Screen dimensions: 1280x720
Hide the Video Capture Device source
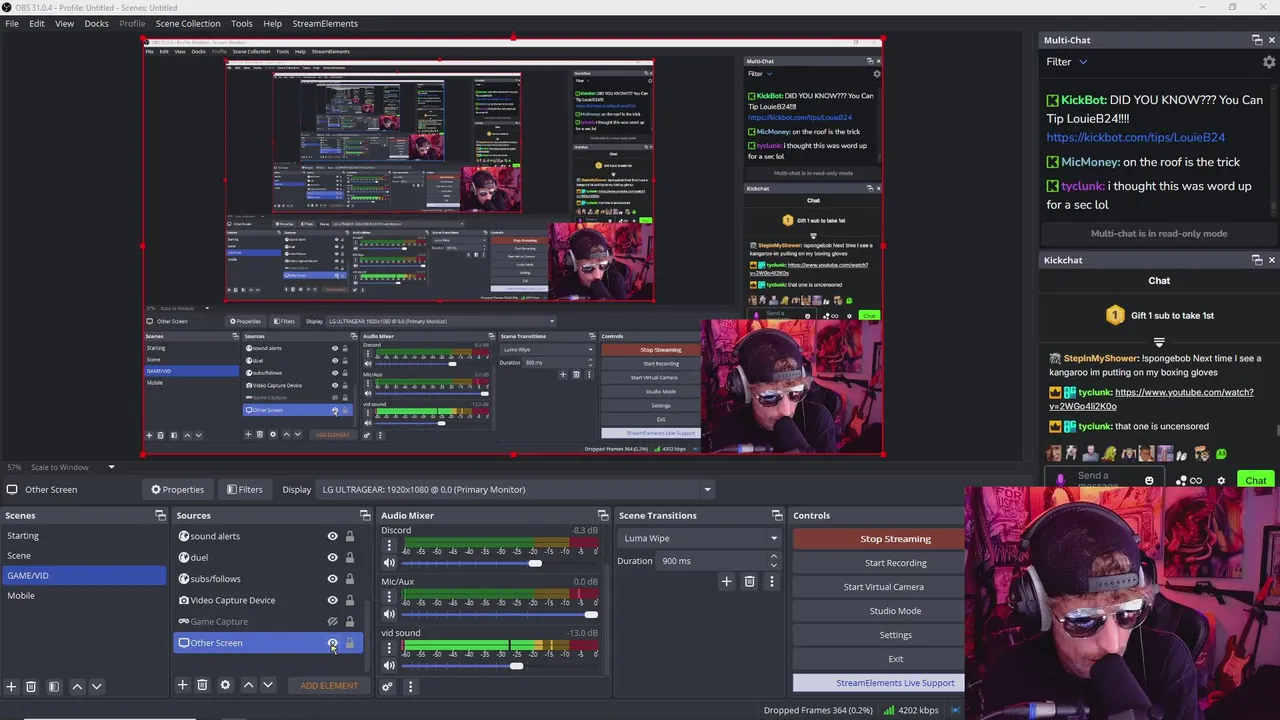pyautogui.click(x=333, y=600)
